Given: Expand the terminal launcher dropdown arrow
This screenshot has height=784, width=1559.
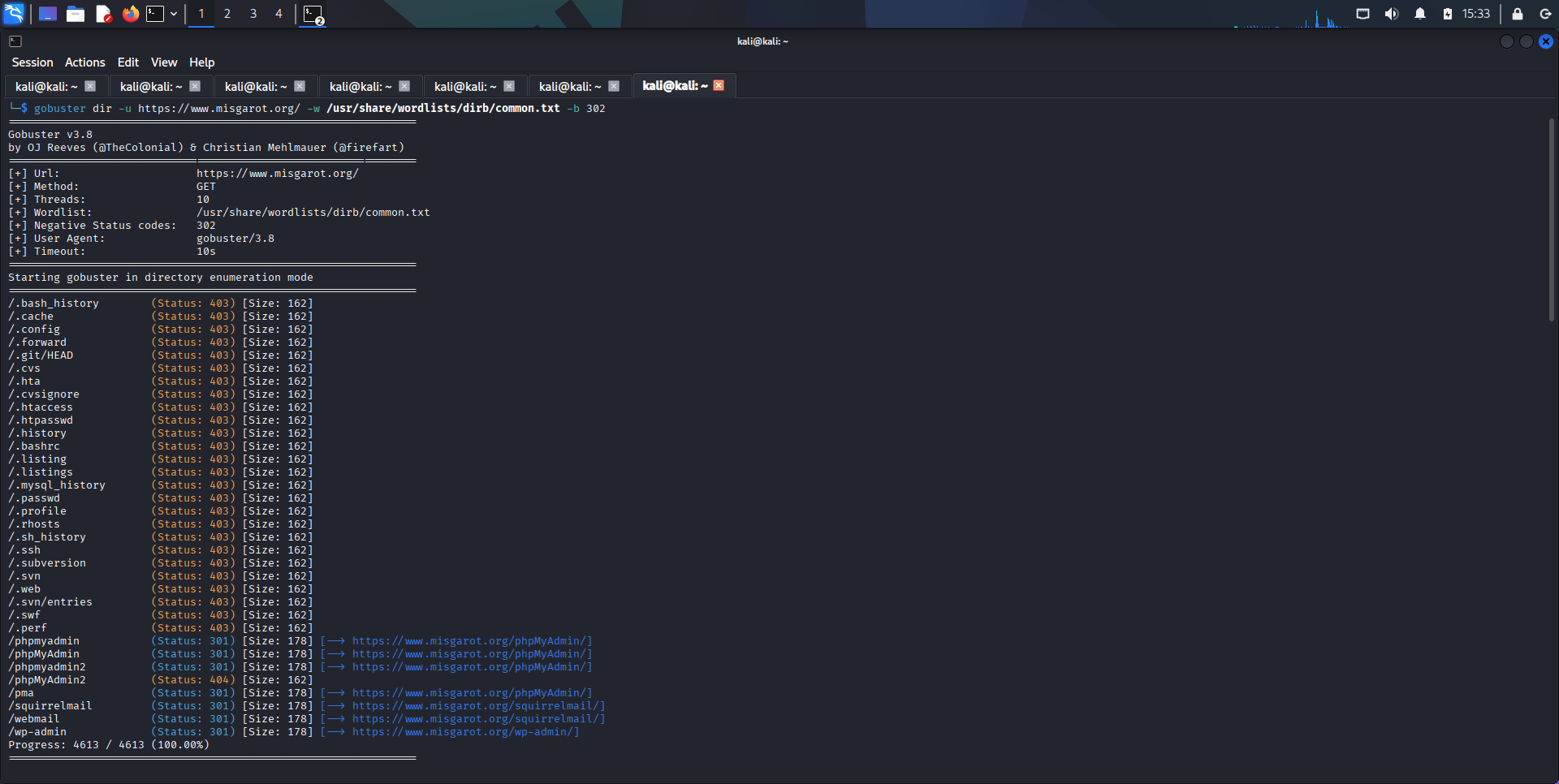Looking at the screenshot, I should pyautogui.click(x=174, y=14).
